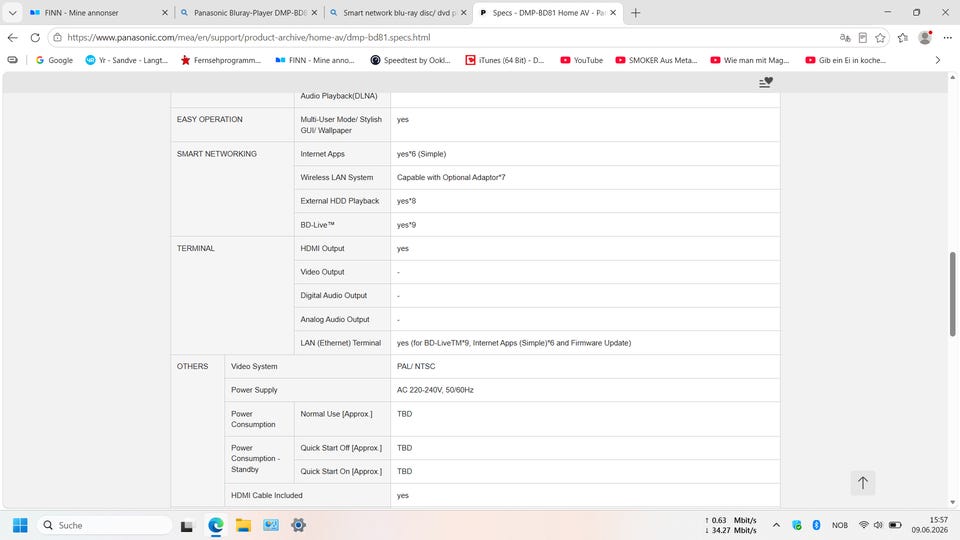
Task: Switch to Panasonic Bluray-Player DMP-BD tab
Action: point(250,12)
